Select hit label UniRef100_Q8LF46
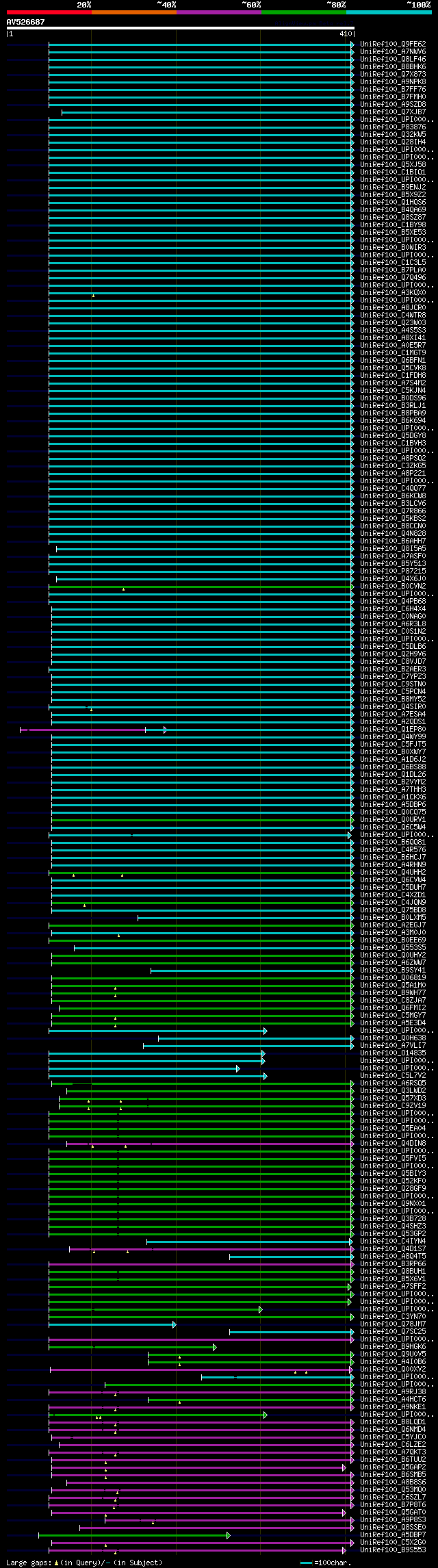Viewport: 438px width, 1568px height. point(393,60)
